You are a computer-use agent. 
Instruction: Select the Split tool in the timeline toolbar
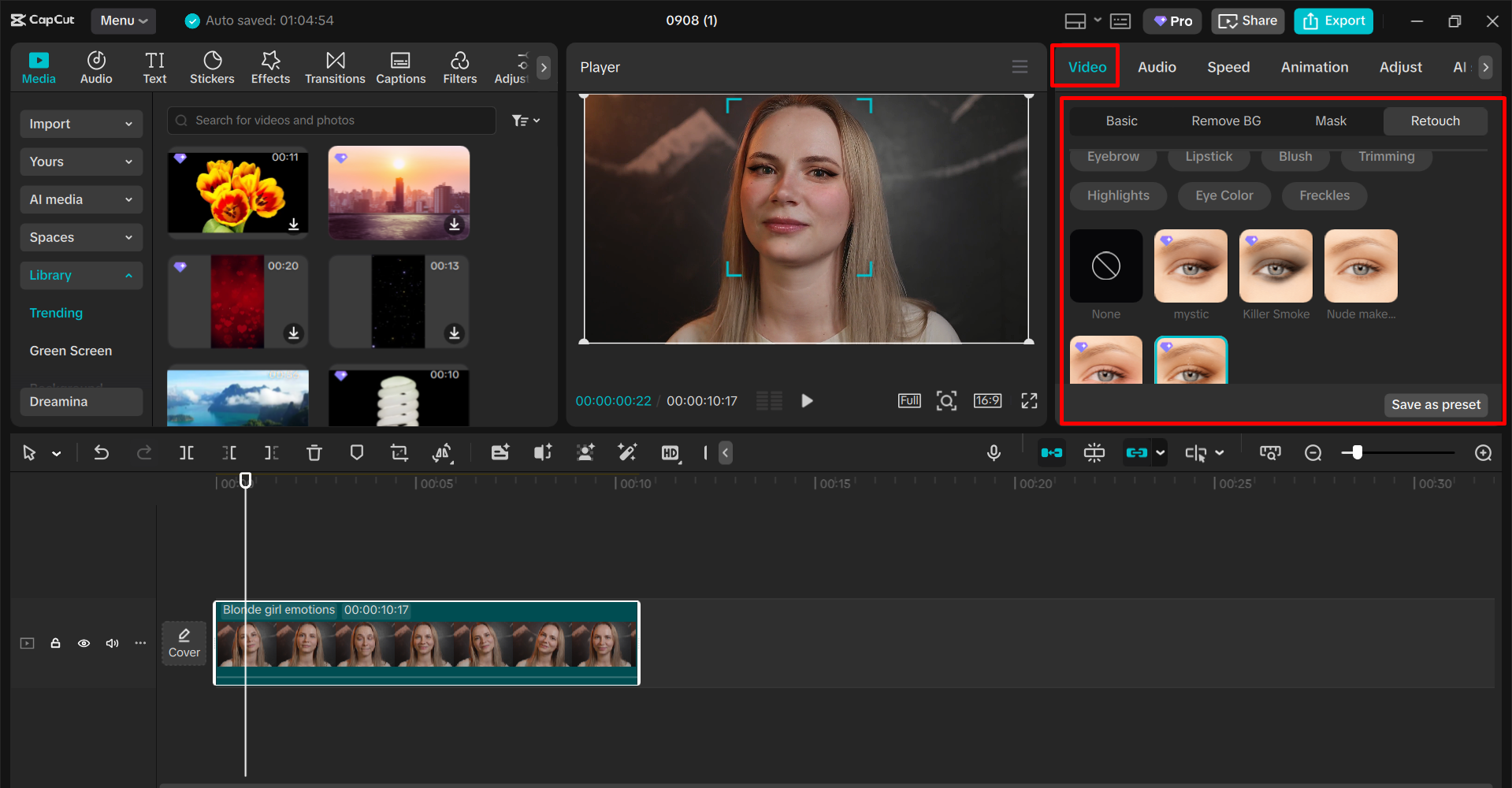pos(187,452)
